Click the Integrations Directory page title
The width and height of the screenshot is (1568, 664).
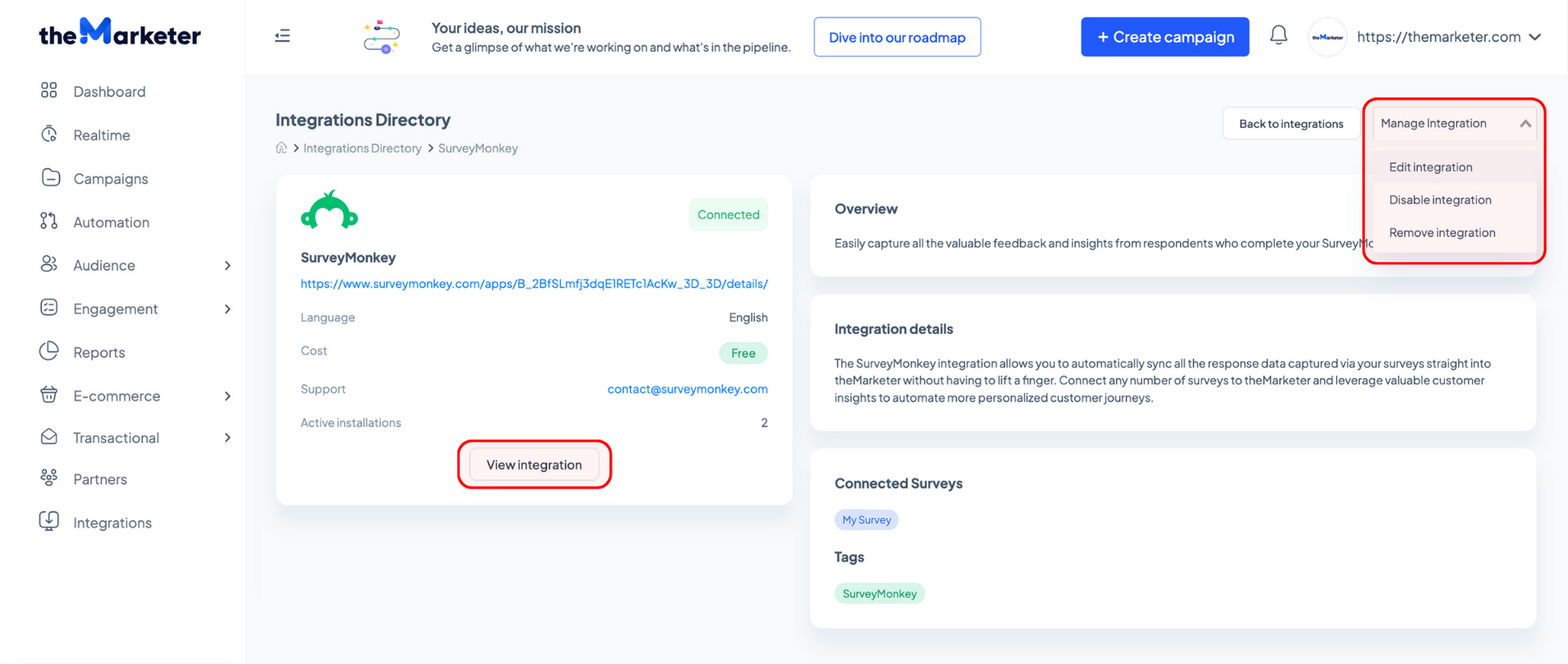click(363, 120)
